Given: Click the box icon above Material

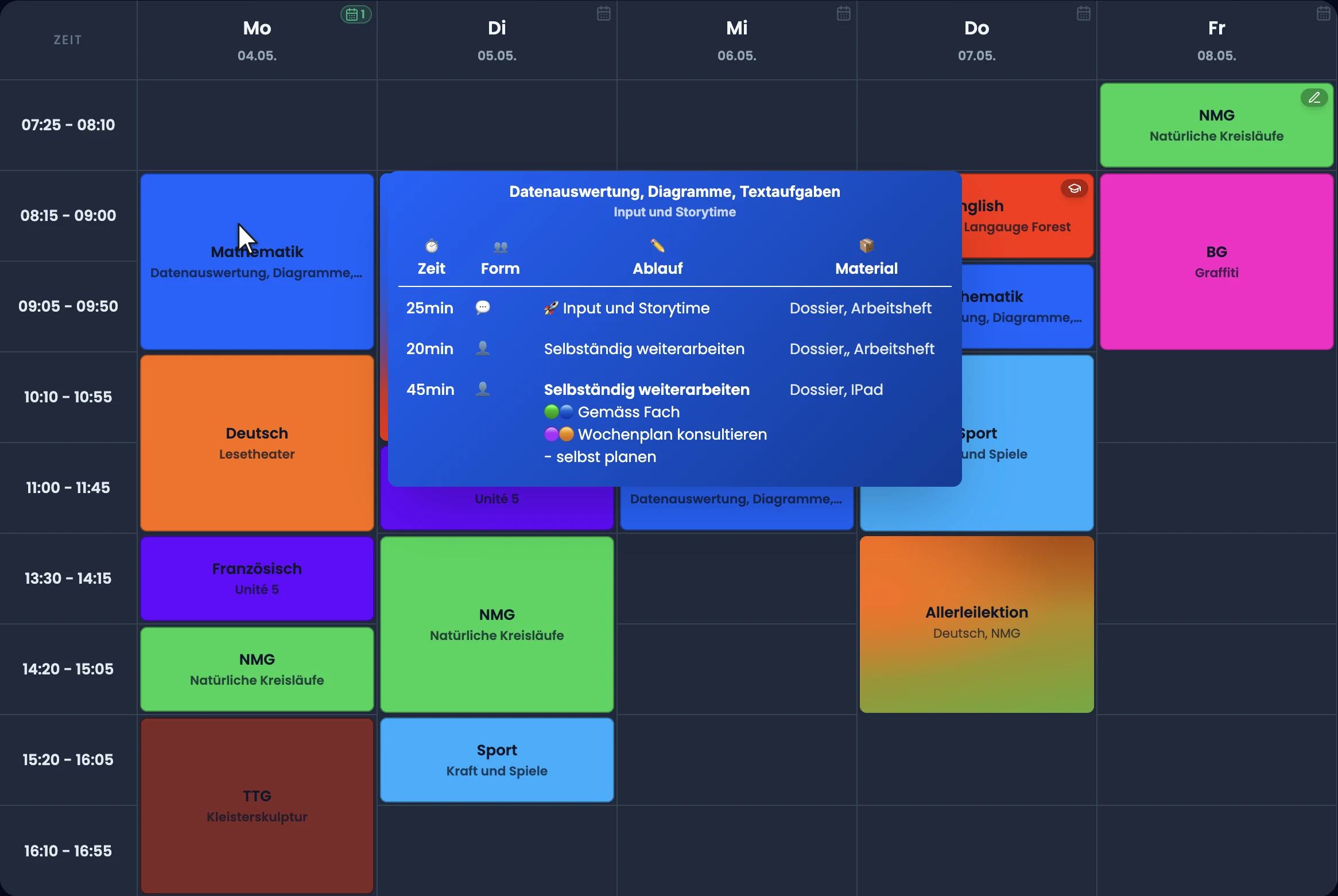Looking at the screenshot, I should (867, 246).
